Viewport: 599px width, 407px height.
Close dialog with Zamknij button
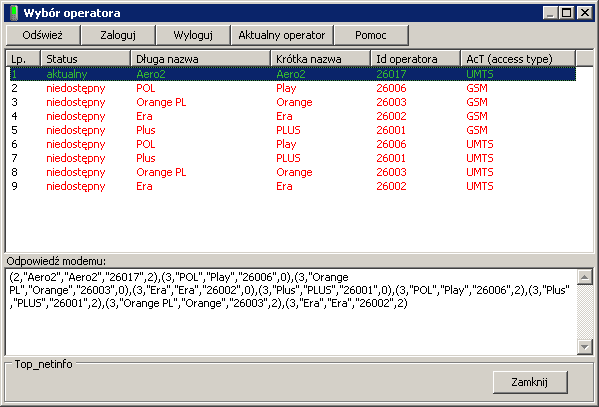(530, 382)
